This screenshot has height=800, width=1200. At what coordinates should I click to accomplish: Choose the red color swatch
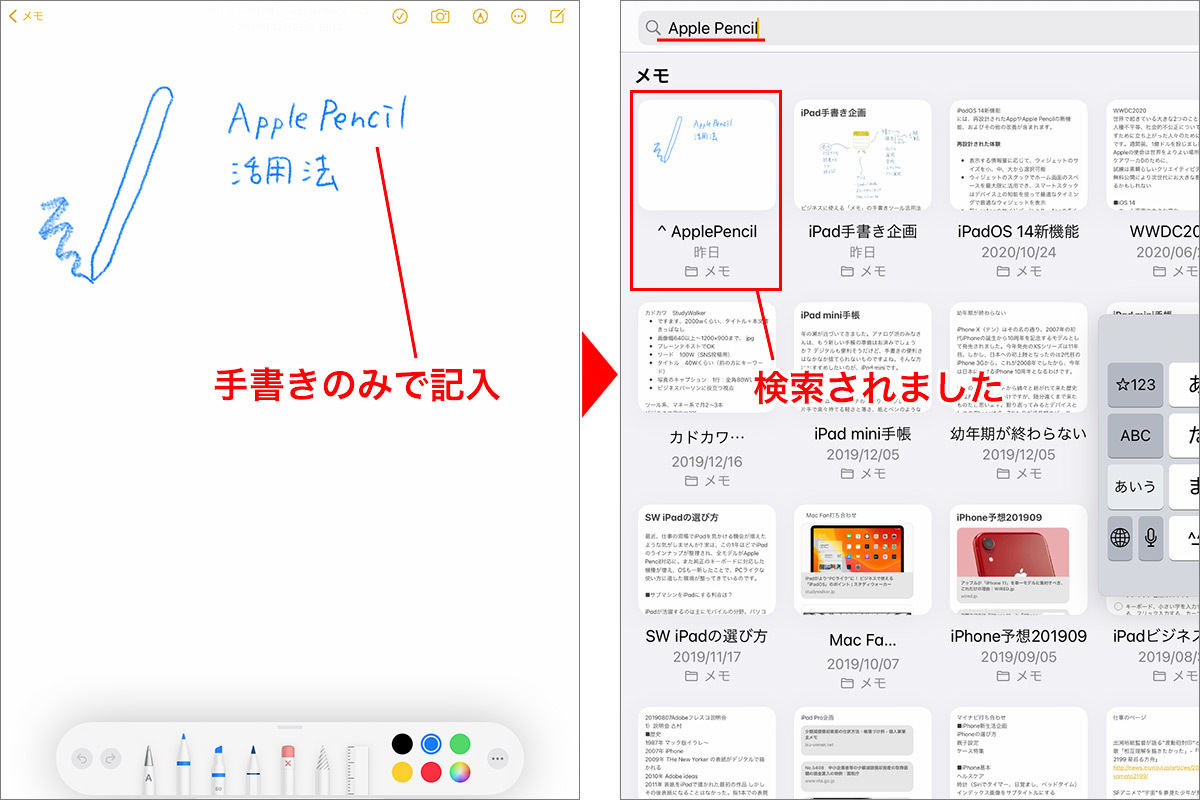point(431,772)
